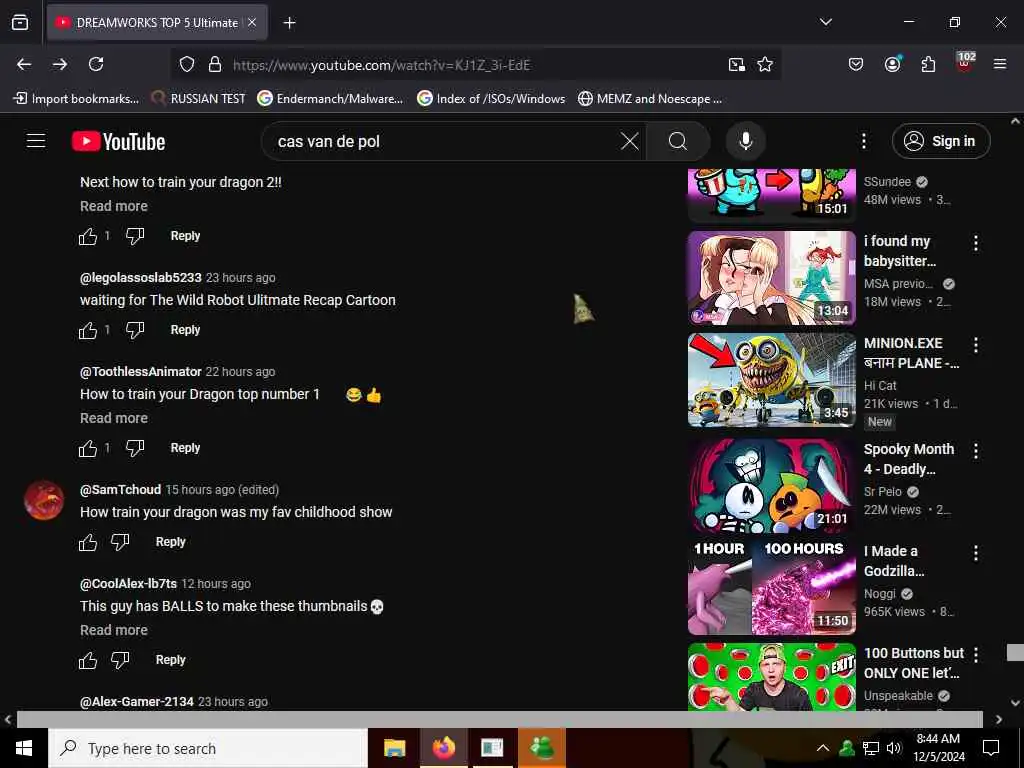
Task: Click the vertical page scrollbar thumb
Action: [1015, 652]
